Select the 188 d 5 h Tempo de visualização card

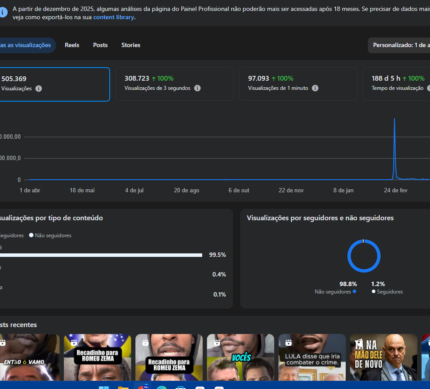pyautogui.click(x=396, y=84)
